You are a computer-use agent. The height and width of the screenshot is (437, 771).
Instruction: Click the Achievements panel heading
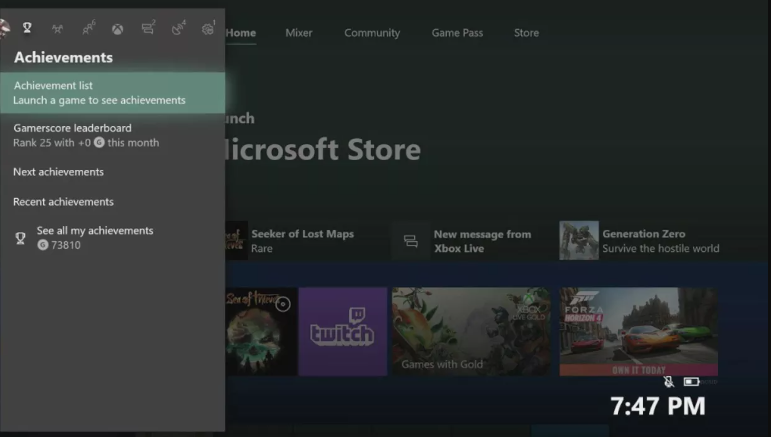(63, 58)
